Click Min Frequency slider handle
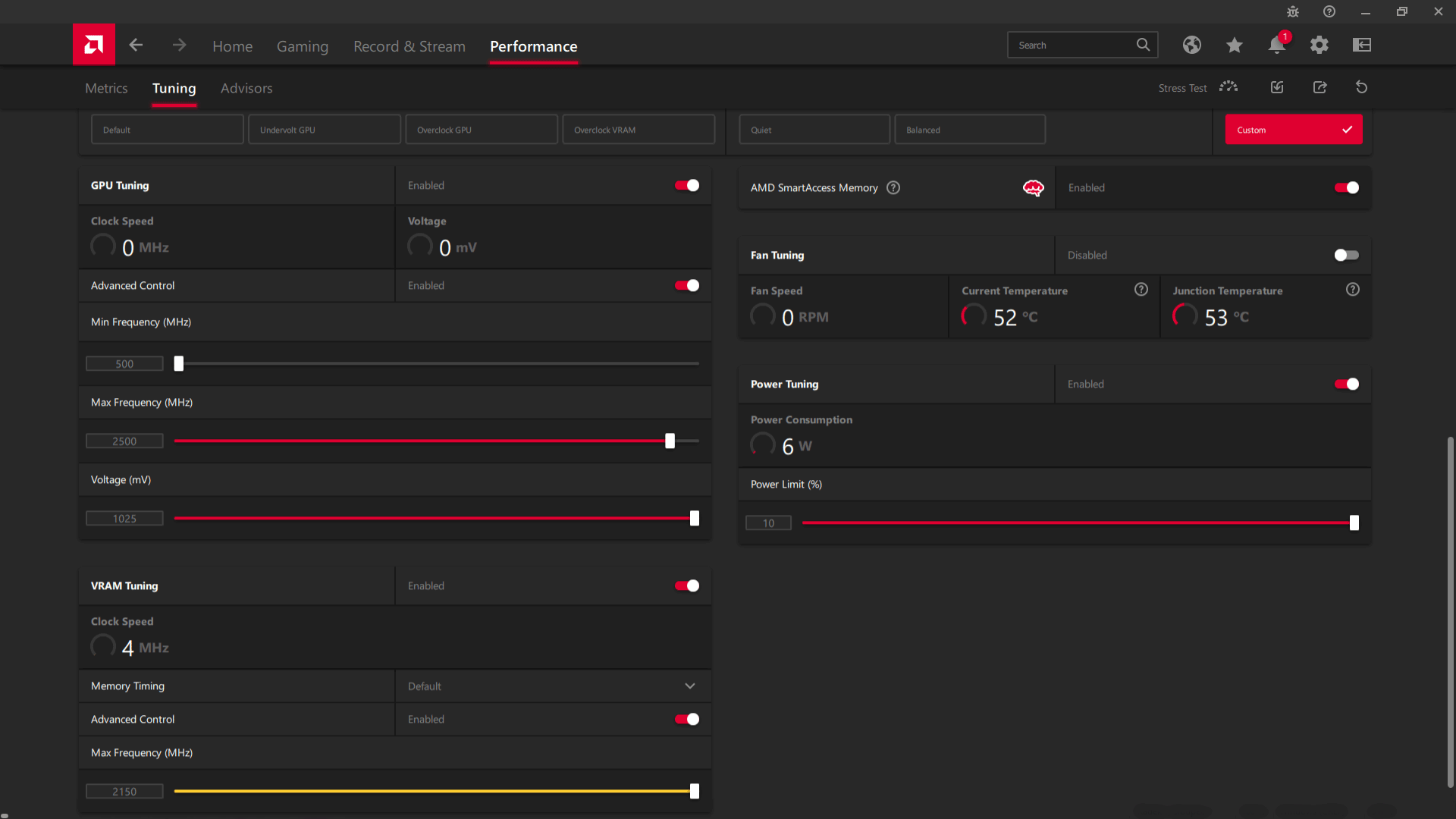 click(x=179, y=364)
